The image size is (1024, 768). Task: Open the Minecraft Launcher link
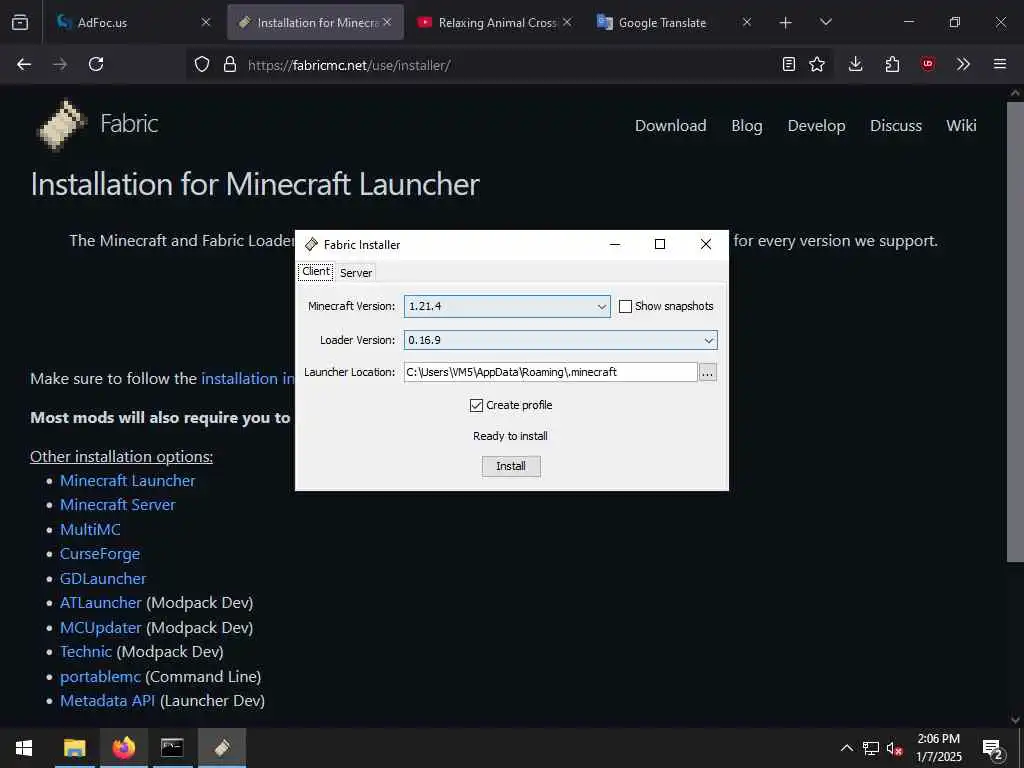[127, 481]
